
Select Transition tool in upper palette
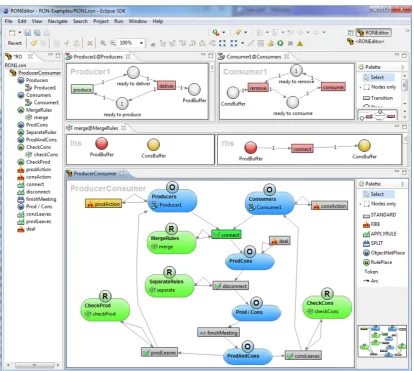(378, 98)
